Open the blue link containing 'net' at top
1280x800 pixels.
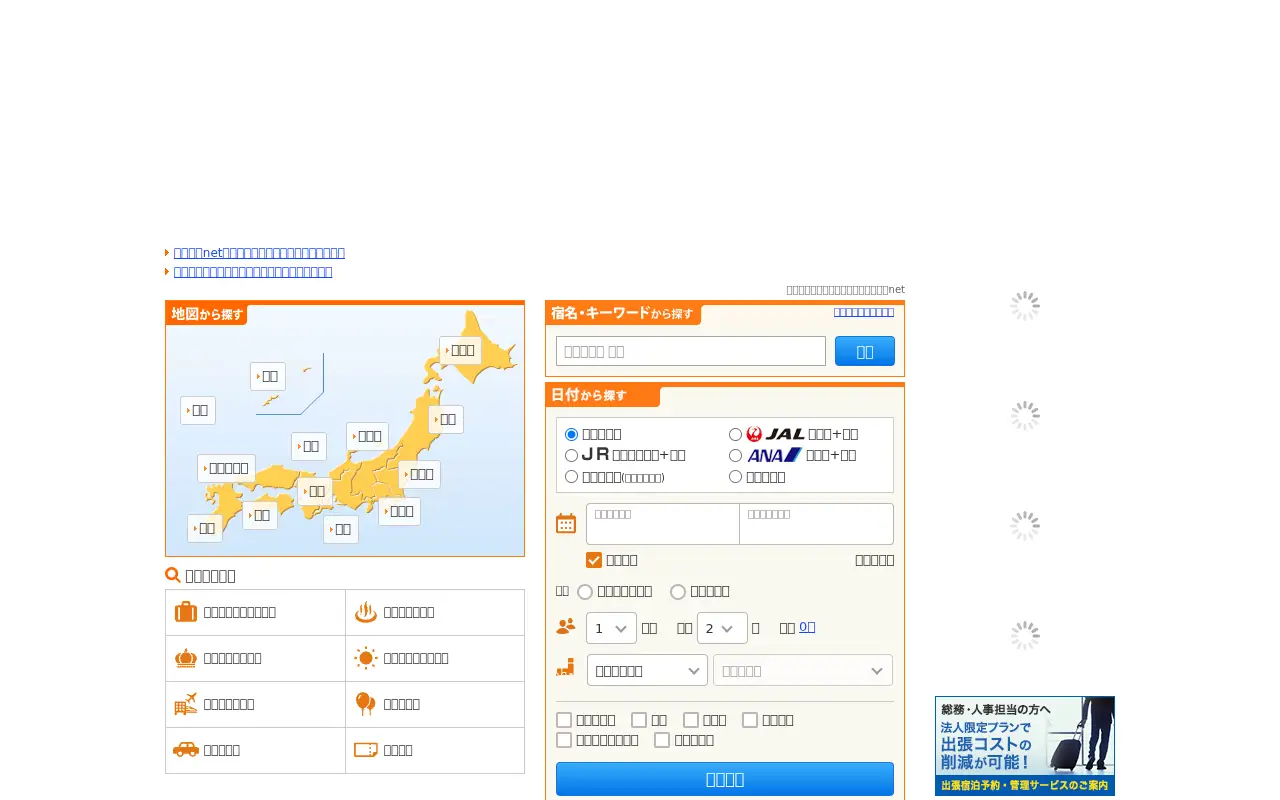(259, 253)
